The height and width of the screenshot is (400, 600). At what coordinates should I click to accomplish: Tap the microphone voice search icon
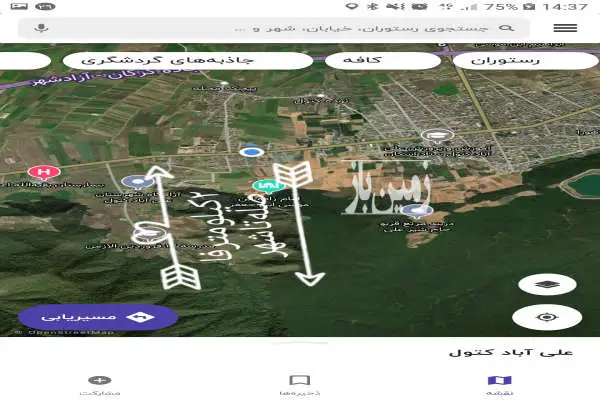tap(41, 28)
